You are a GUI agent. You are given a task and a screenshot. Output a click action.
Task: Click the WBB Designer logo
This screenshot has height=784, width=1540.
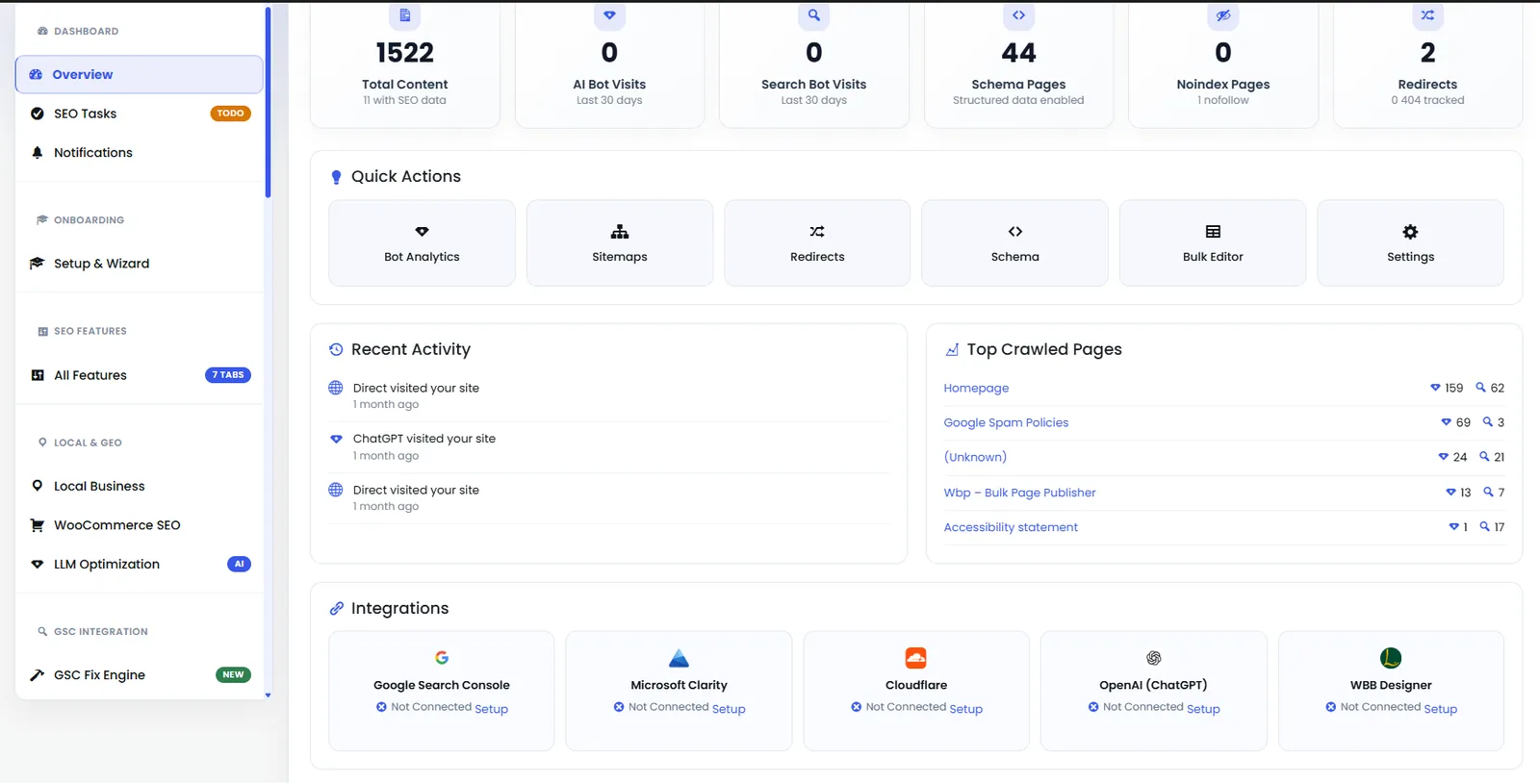click(1391, 658)
